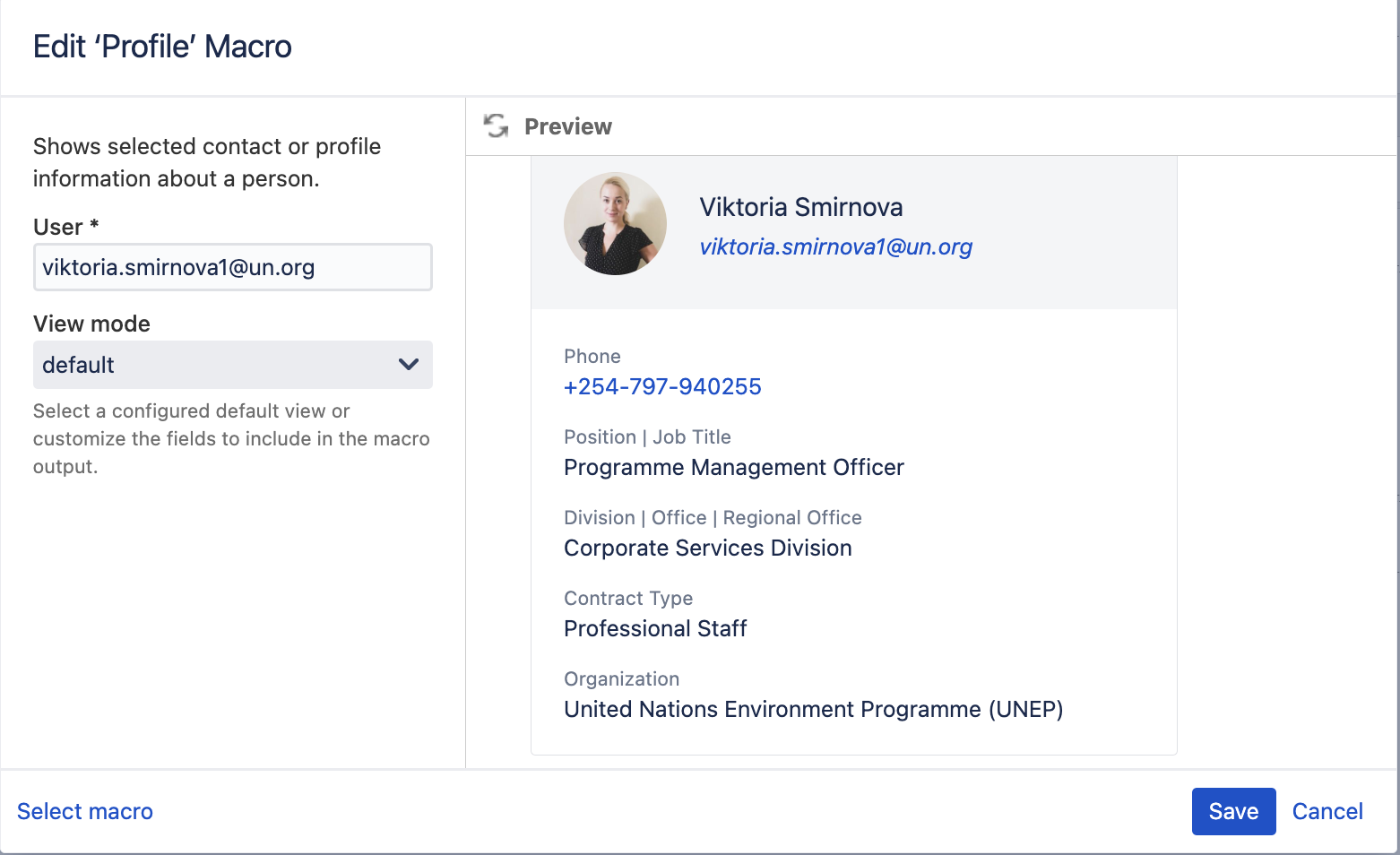Click the phone number +254-797-940255

(662, 386)
